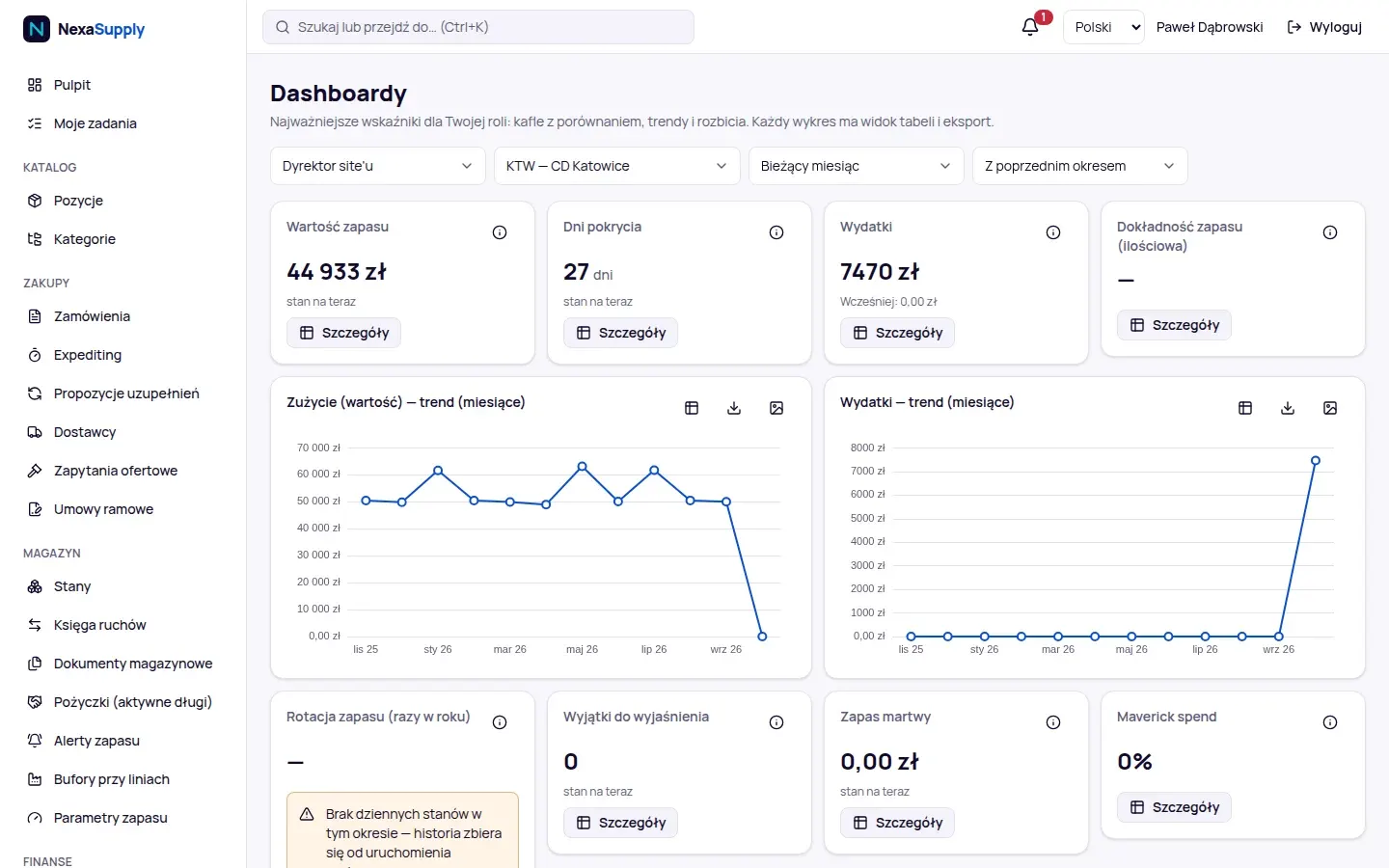
Task: Open Szczegóły for Maverick spend
Action: click(x=1175, y=807)
